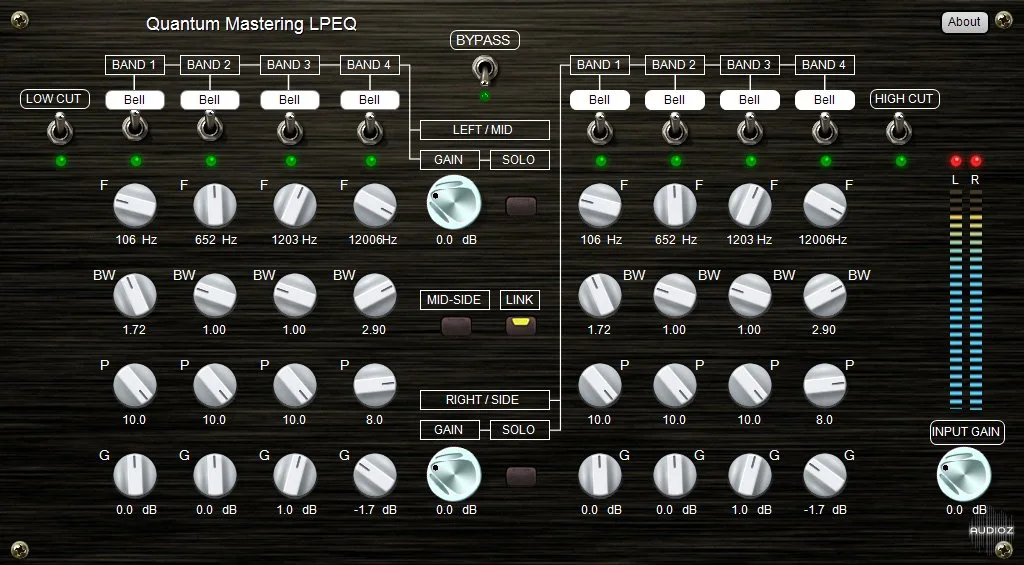Open right Band 2 Bell filter type selector
Screen dimensions: 1024x565
pyautogui.click(x=675, y=100)
